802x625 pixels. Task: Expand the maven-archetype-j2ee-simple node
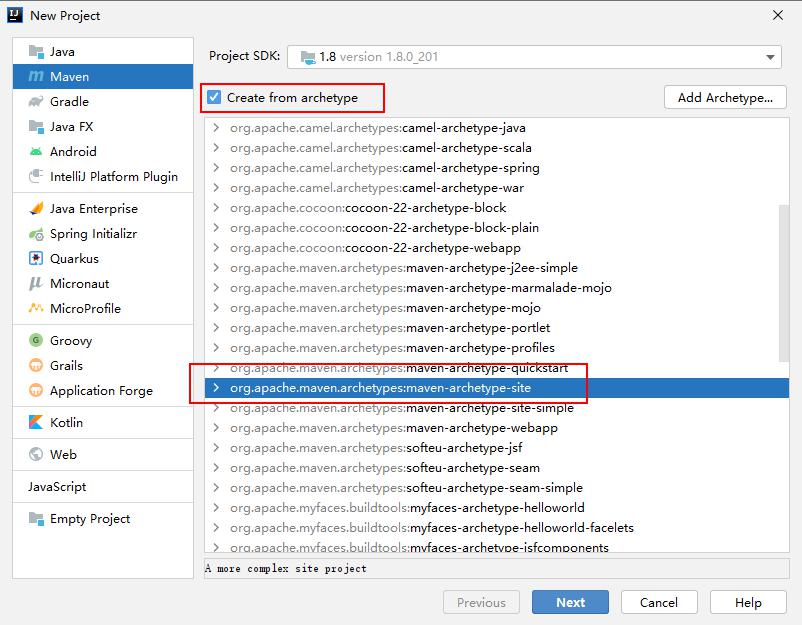[x=216, y=267]
